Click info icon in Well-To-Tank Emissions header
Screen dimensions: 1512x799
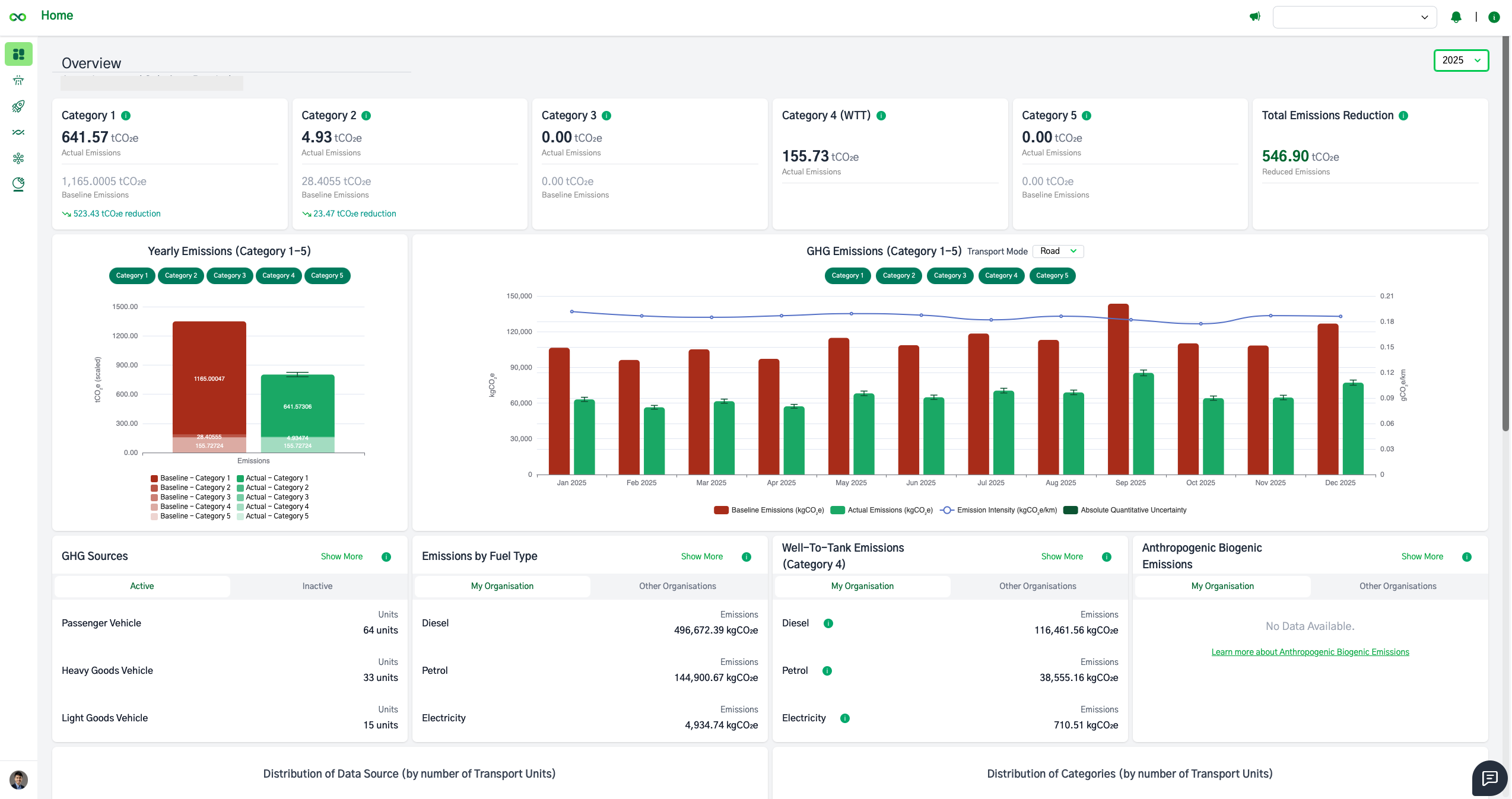(x=1107, y=557)
